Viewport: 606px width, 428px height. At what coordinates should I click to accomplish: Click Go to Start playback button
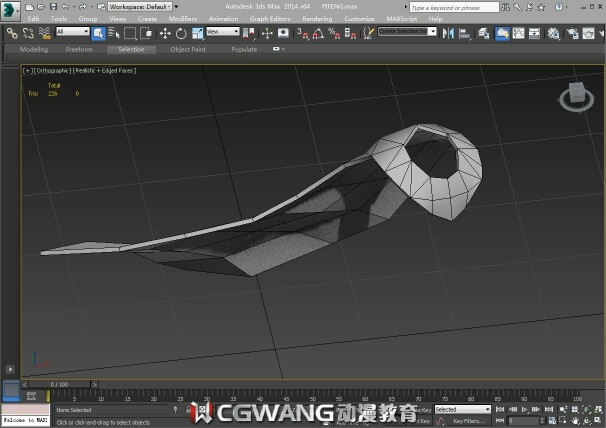pos(500,409)
